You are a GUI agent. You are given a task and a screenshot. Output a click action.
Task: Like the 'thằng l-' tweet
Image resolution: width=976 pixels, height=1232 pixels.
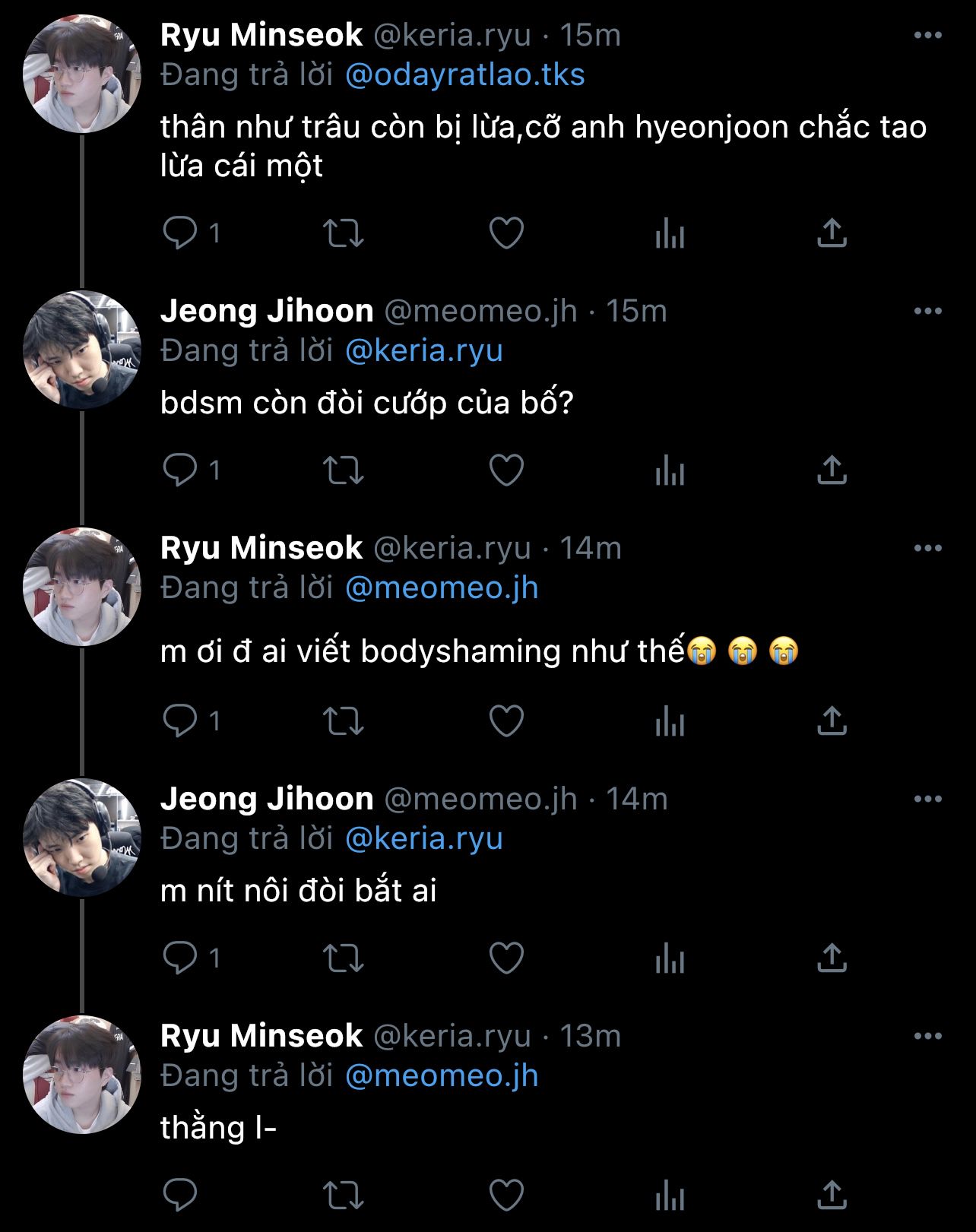(x=506, y=1196)
